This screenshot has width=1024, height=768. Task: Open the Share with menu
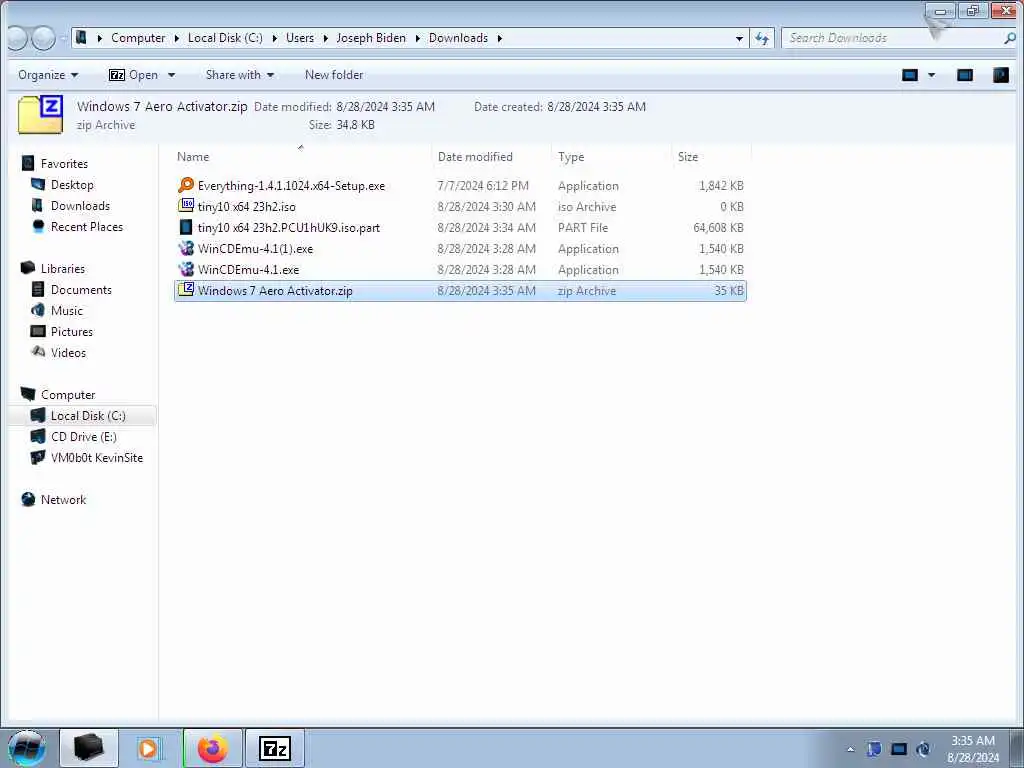click(240, 75)
